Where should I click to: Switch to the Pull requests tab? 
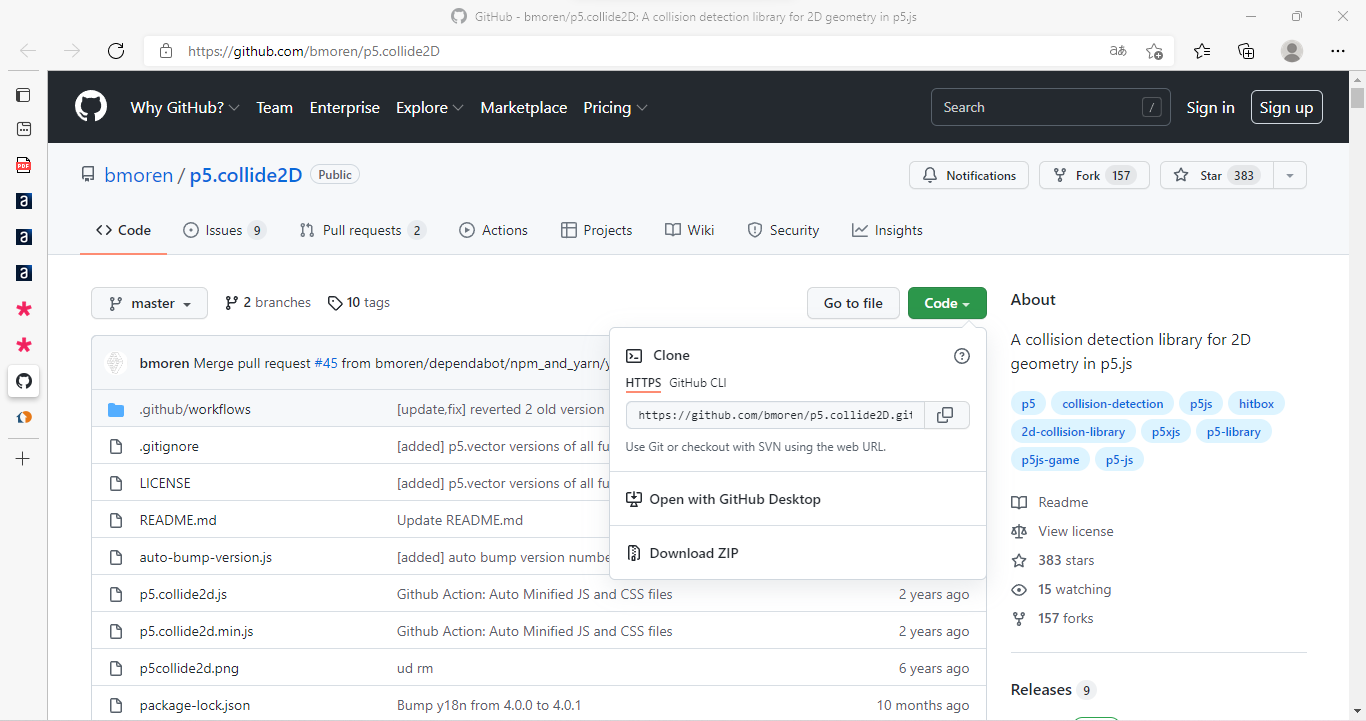click(x=363, y=230)
